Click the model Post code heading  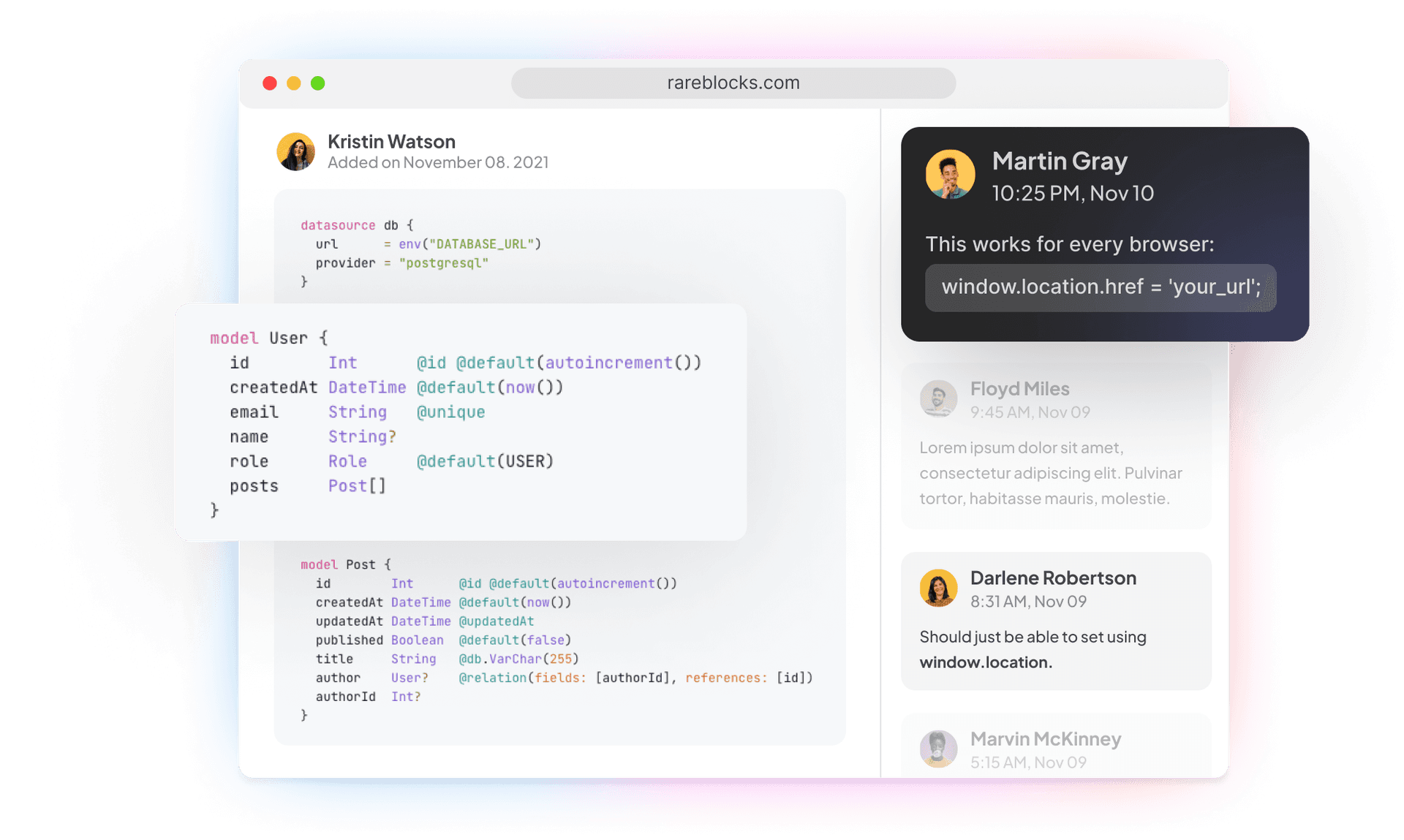click(345, 564)
